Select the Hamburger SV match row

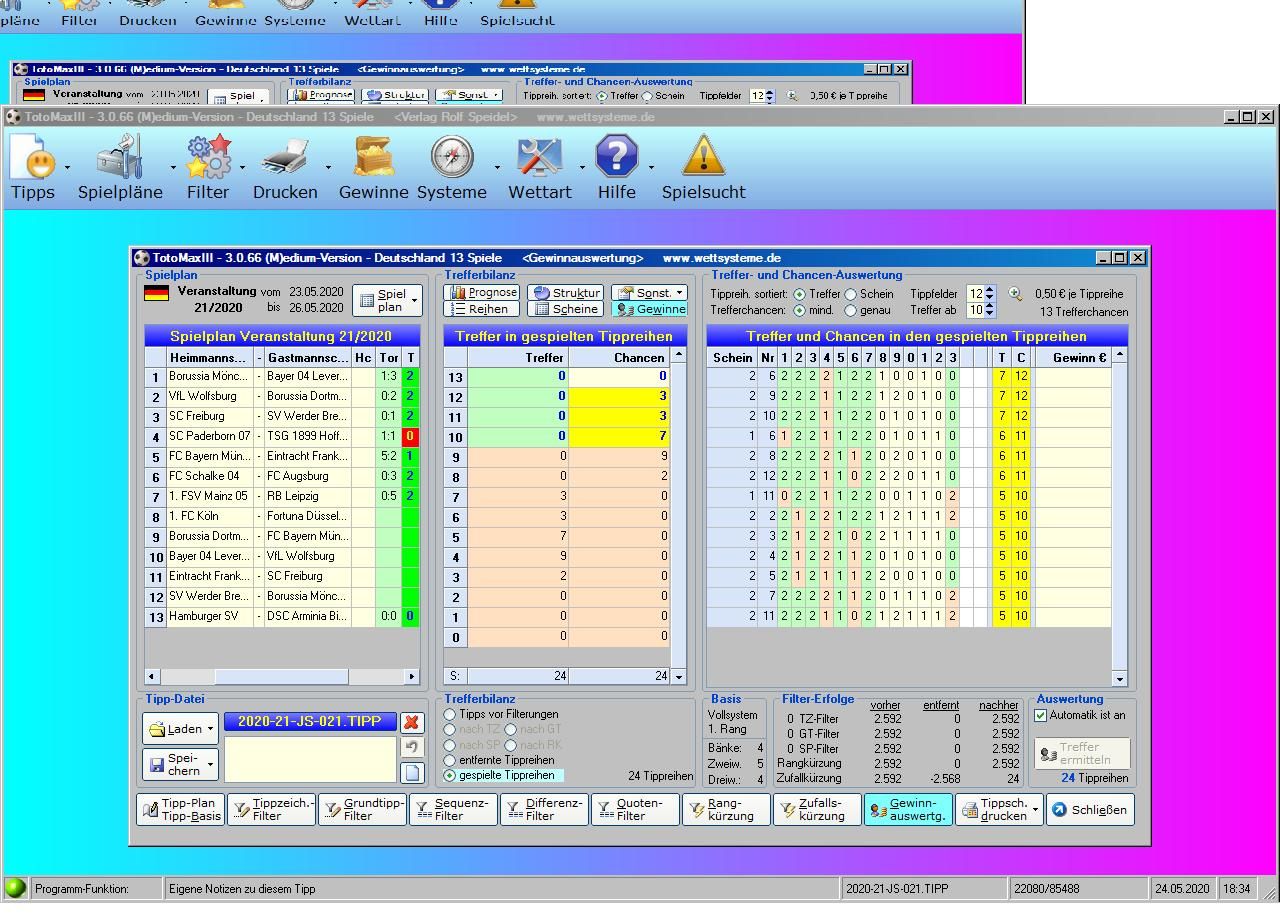coord(282,616)
